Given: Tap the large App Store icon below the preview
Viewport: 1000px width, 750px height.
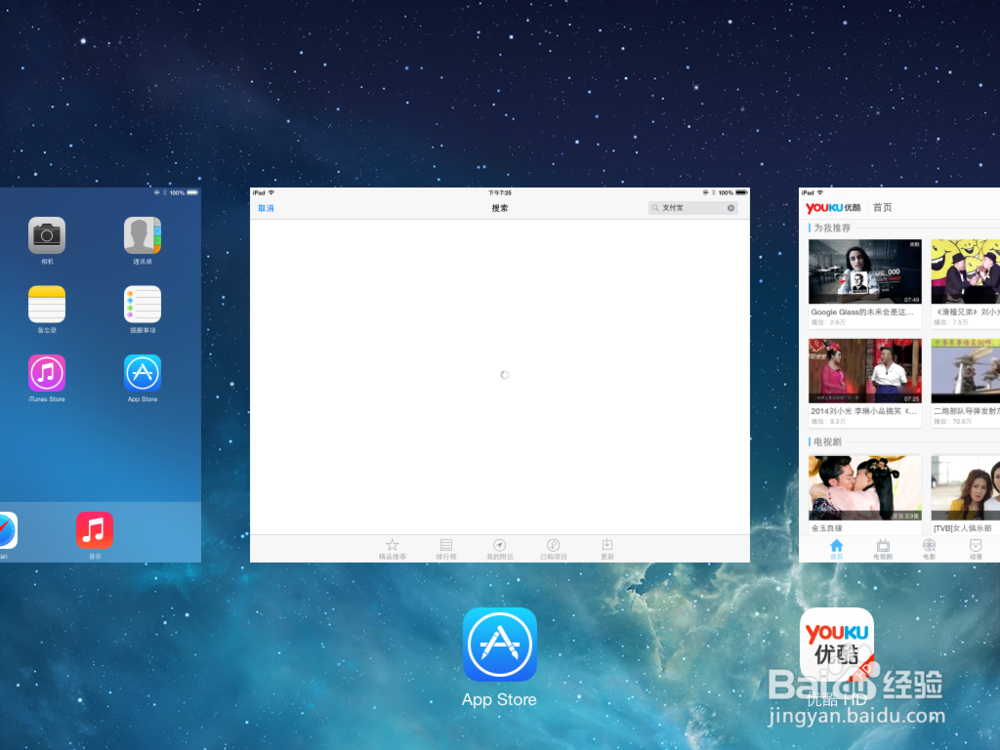Looking at the screenshot, I should (x=499, y=644).
